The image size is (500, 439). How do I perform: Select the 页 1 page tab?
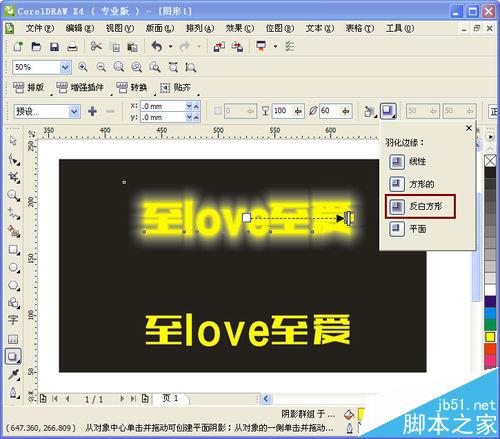(x=171, y=398)
